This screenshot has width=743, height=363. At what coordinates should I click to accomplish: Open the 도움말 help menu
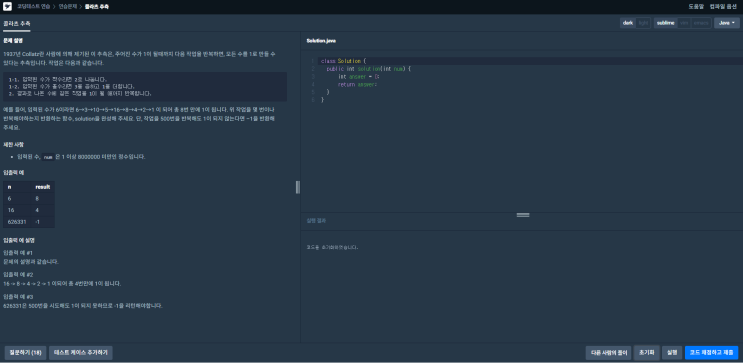click(x=696, y=7)
